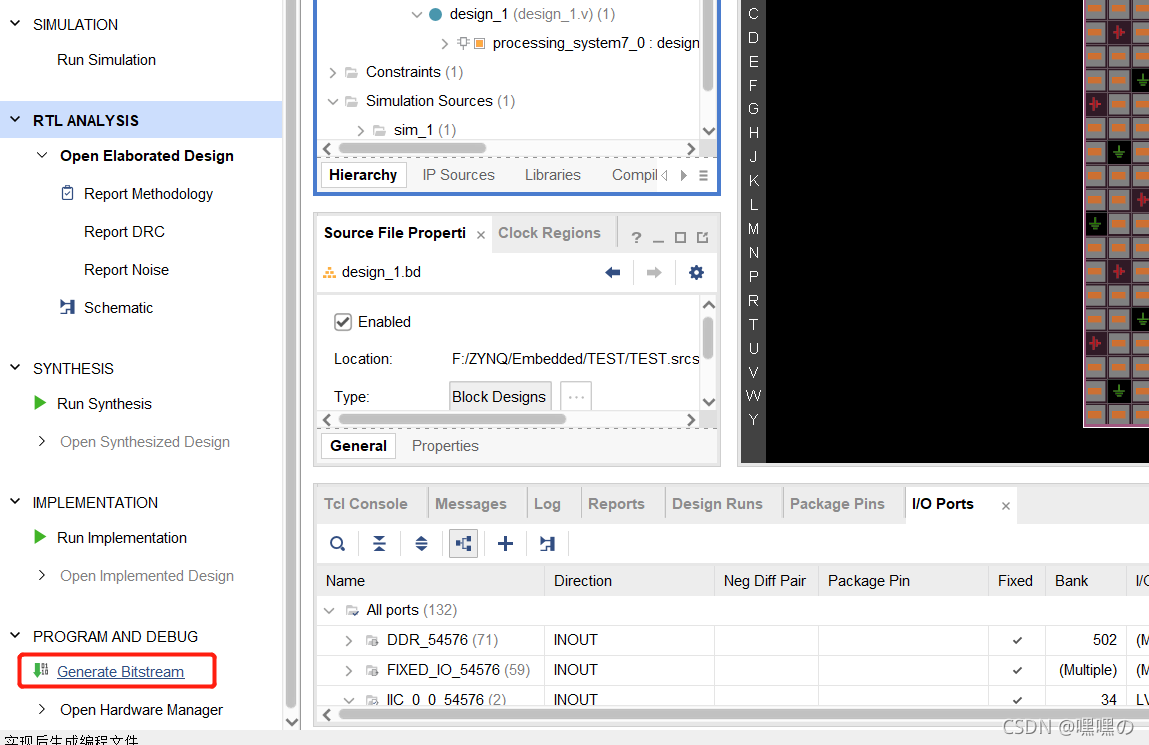Collapse the SYNTHESIS section
Image resolution: width=1149 pixels, height=745 pixels.
click(15, 368)
